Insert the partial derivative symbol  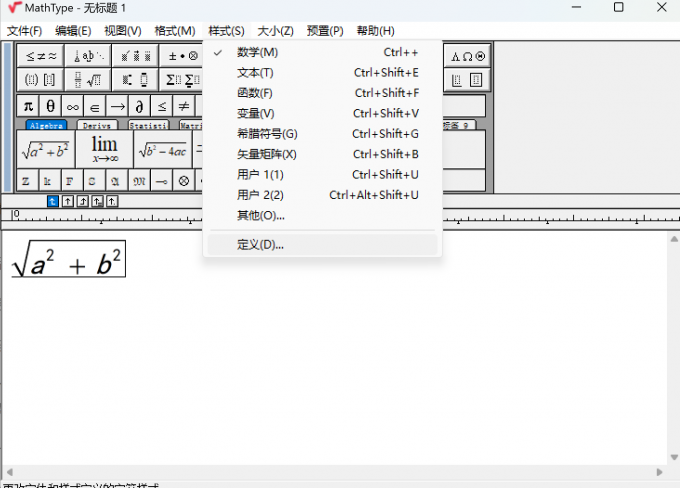139,106
